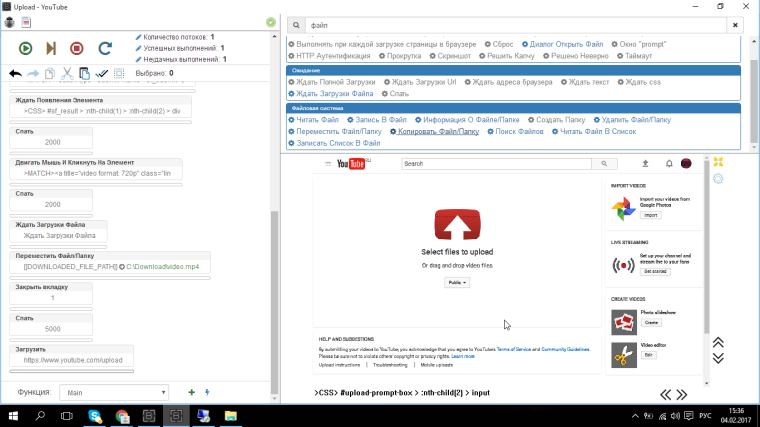
Task: Select action 'Ждать Загрузки Файла'
Action: [x=335, y=93]
